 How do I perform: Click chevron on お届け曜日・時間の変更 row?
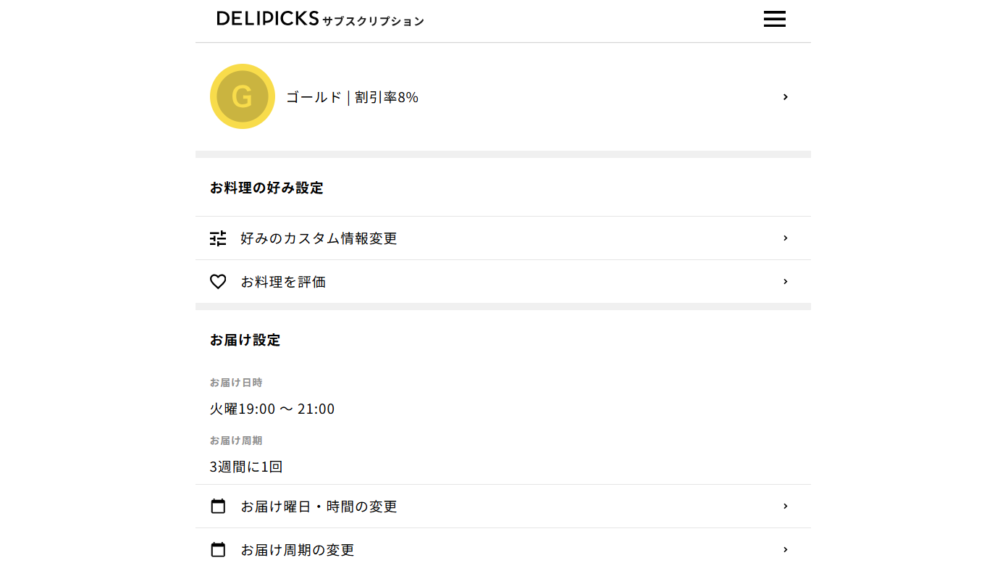click(x=785, y=506)
